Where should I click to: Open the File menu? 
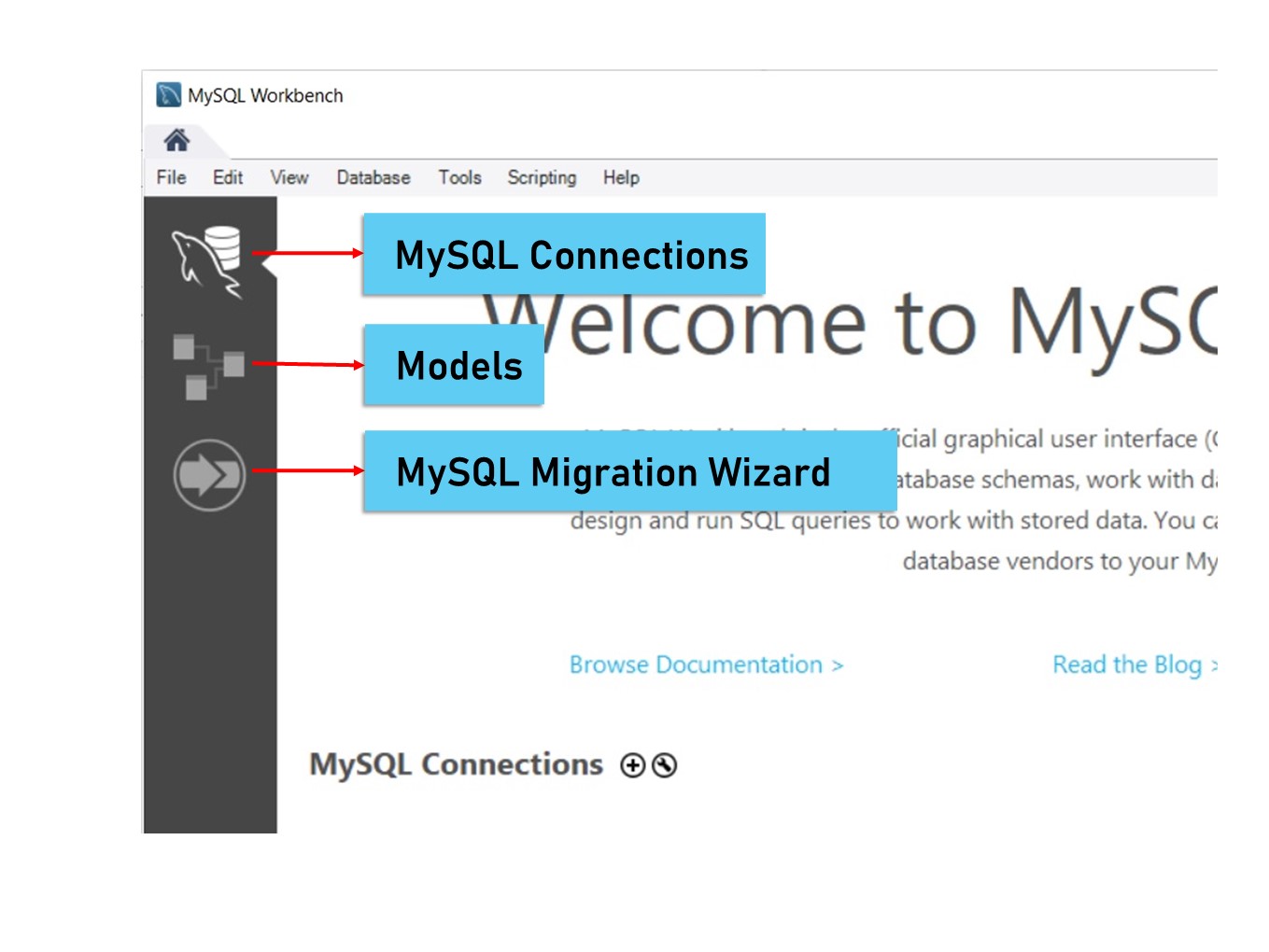(x=171, y=177)
